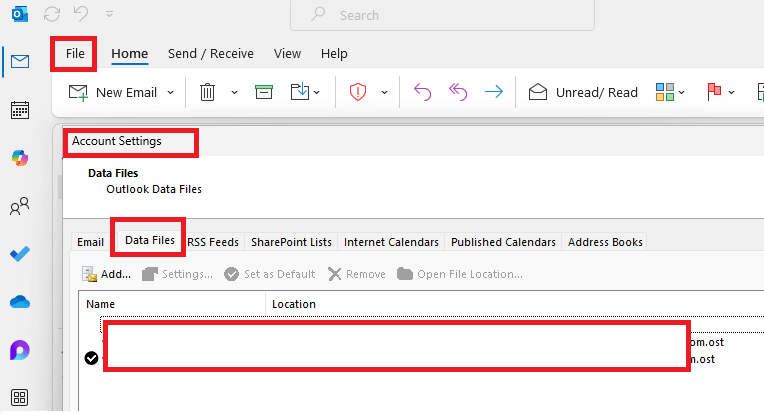Open OneDrive cloud icon in sidebar
This screenshot has width=764, height=414.
coord(19,302)
